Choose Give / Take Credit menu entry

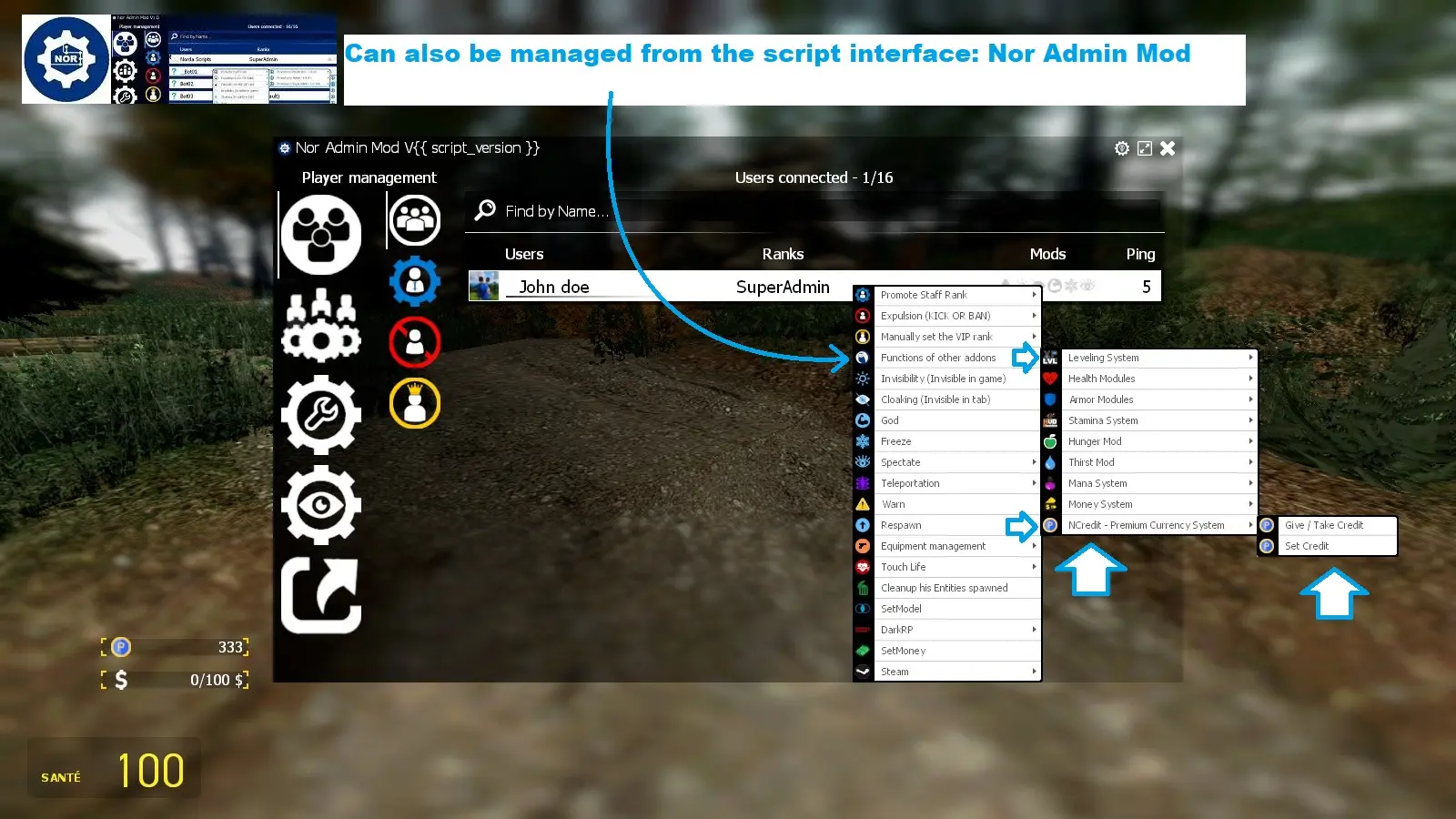click(1327, 525)
